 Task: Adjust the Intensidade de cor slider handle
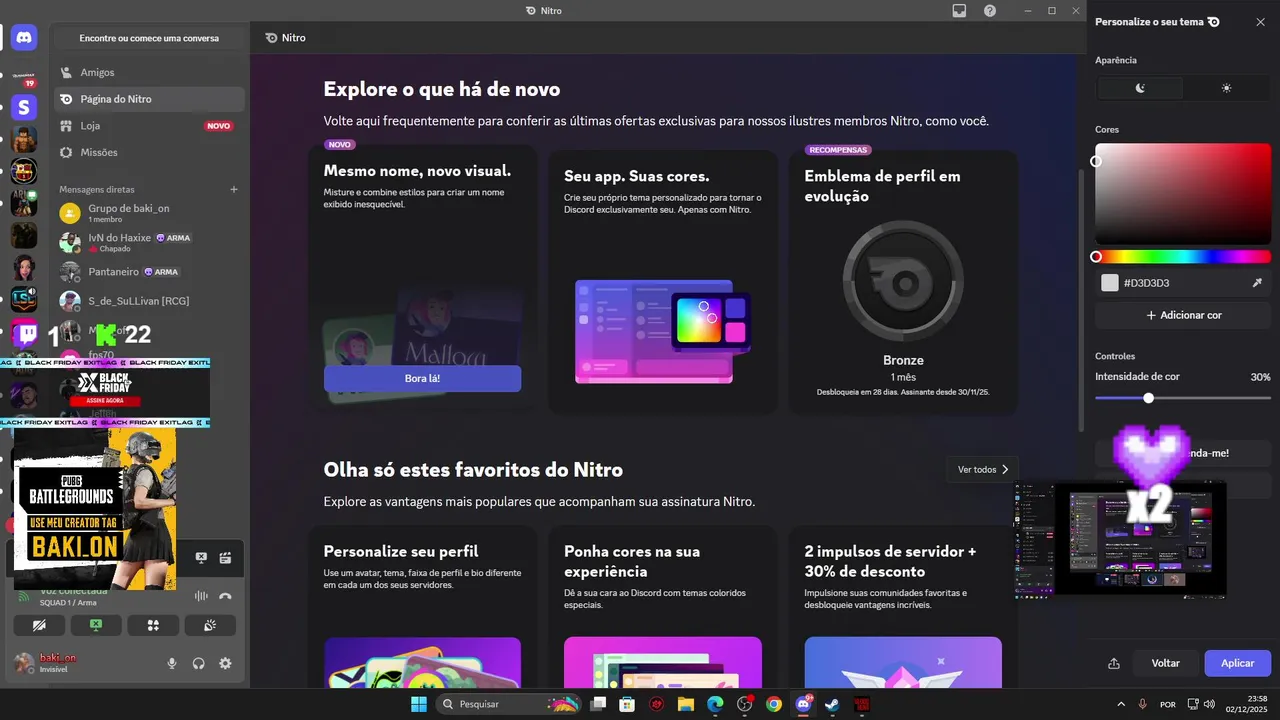click(1148, 398)
